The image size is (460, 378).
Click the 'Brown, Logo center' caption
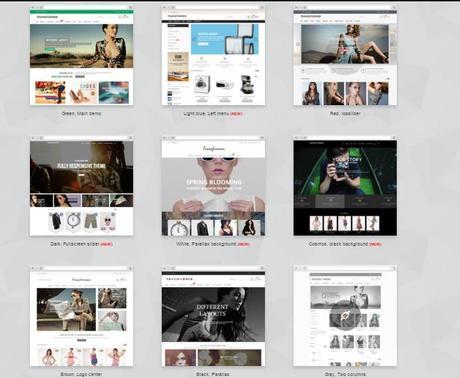click(x=81, y=374)
